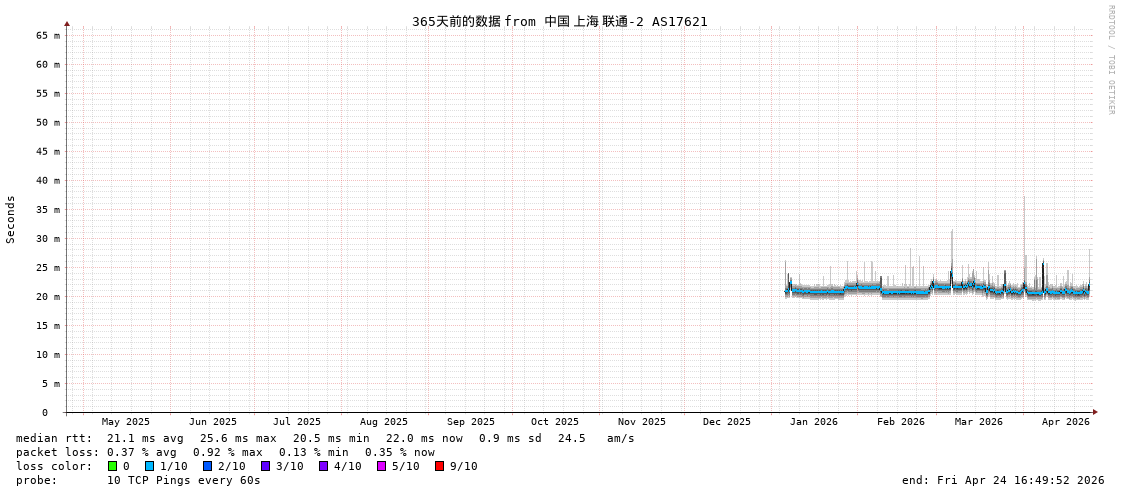This screenshot has width=1121, height=494.
Task: Select the blue 2/10 loss color swatch
Action: point(207,466)
